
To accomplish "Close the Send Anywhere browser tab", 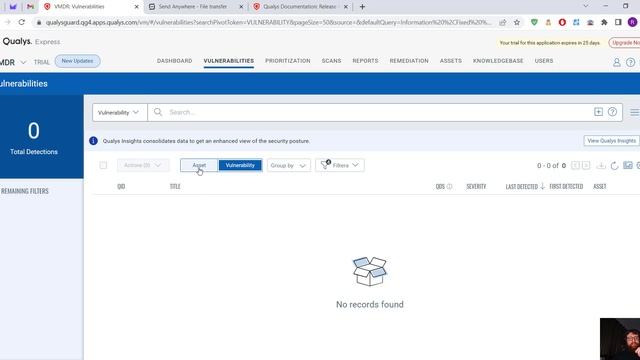I will (x=241, y=7).
